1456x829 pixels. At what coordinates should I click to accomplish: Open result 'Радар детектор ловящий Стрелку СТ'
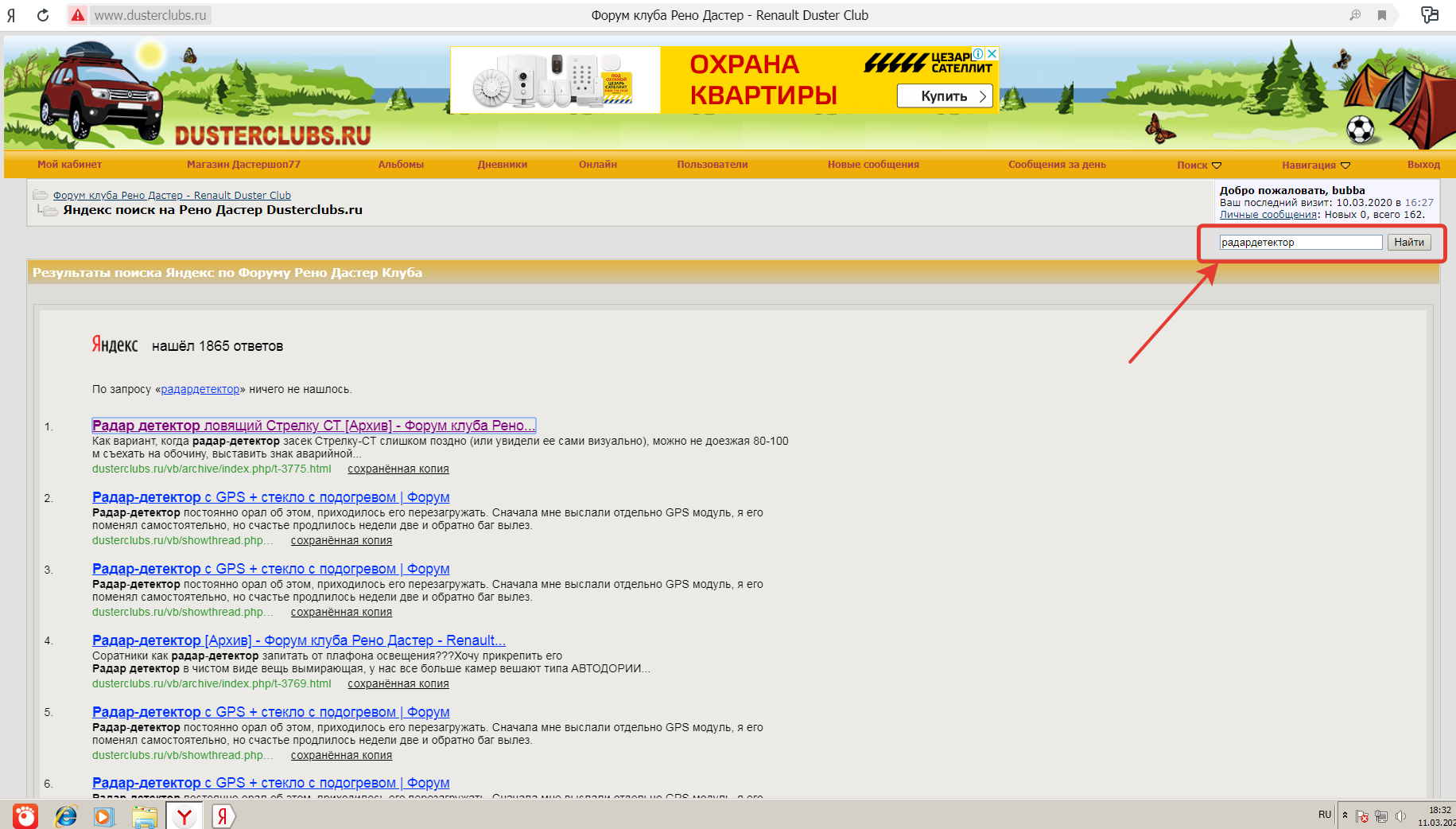pyautogui.click(x=314, y=426)
